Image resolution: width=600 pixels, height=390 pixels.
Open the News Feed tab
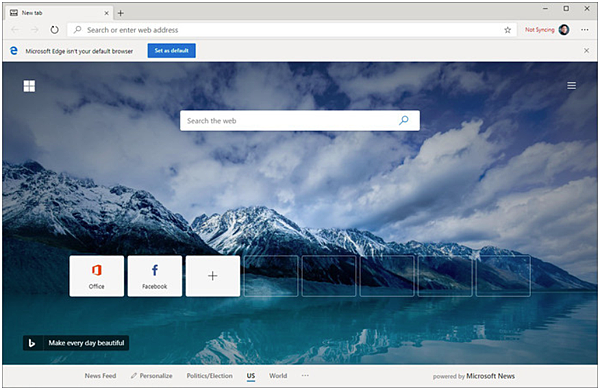pyautogui.click(x=100, y=376)
